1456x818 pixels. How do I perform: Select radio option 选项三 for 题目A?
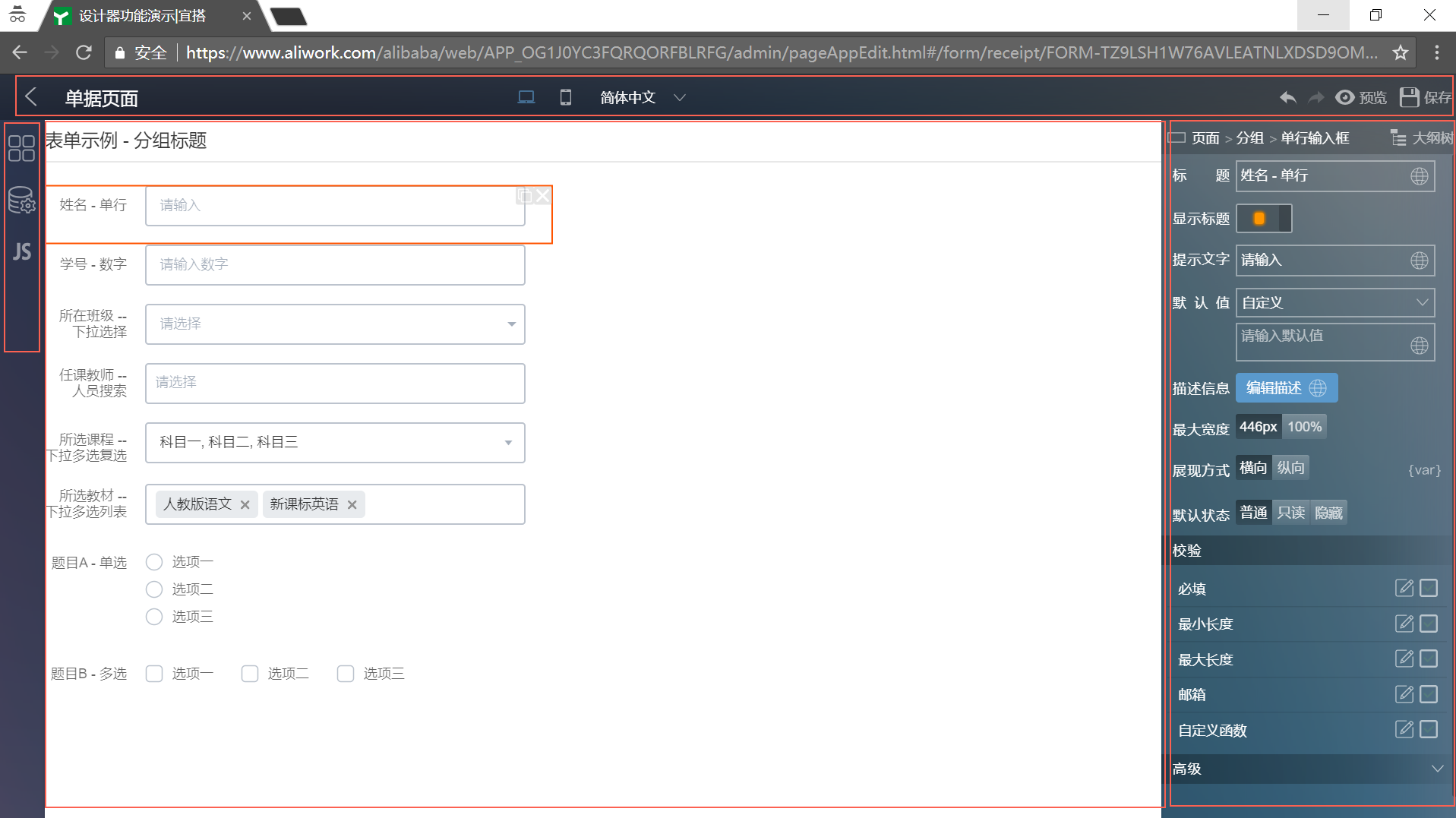(x=154, y=617)
